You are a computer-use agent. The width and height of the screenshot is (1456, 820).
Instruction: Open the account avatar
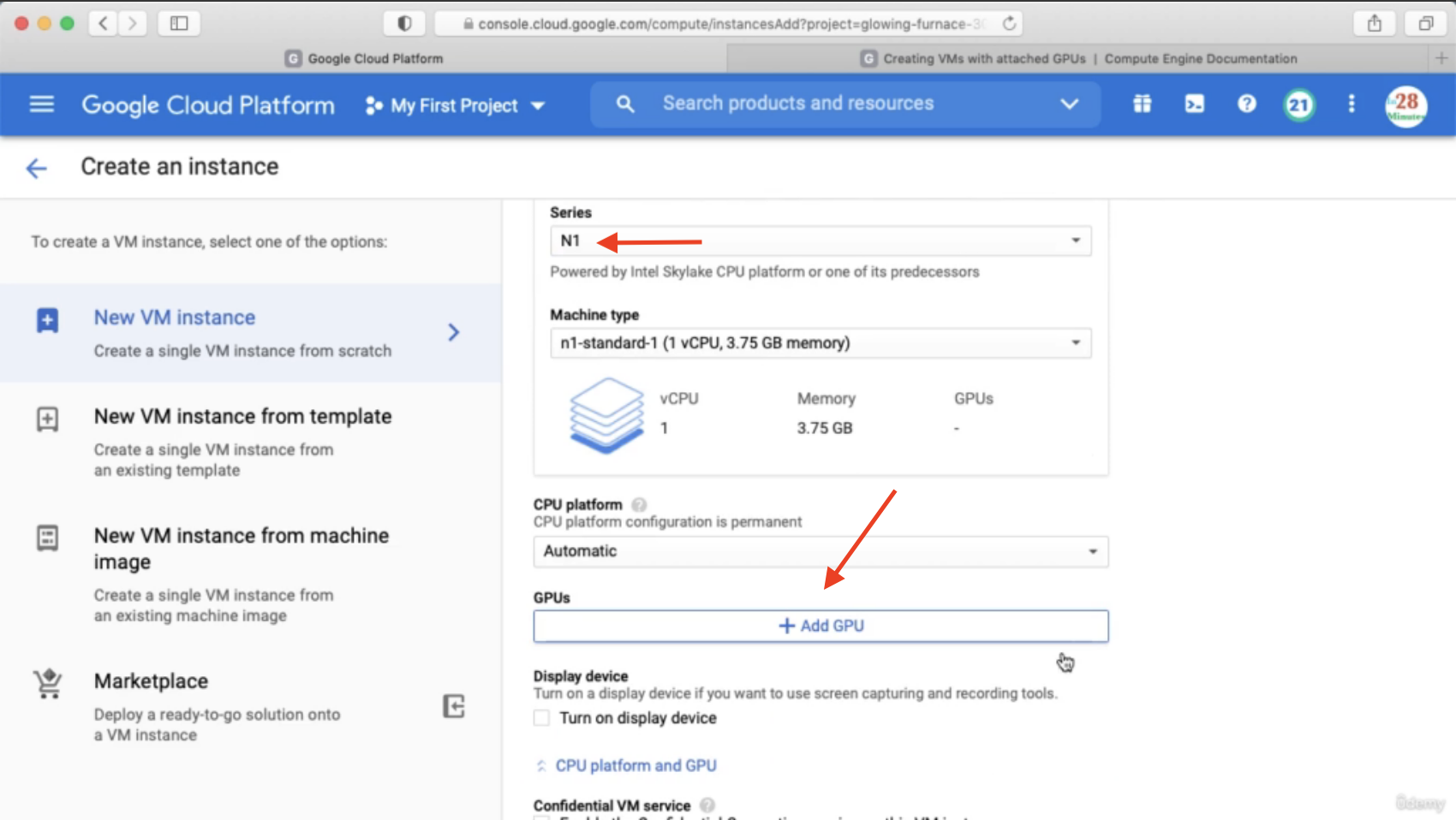(1405, 106)
